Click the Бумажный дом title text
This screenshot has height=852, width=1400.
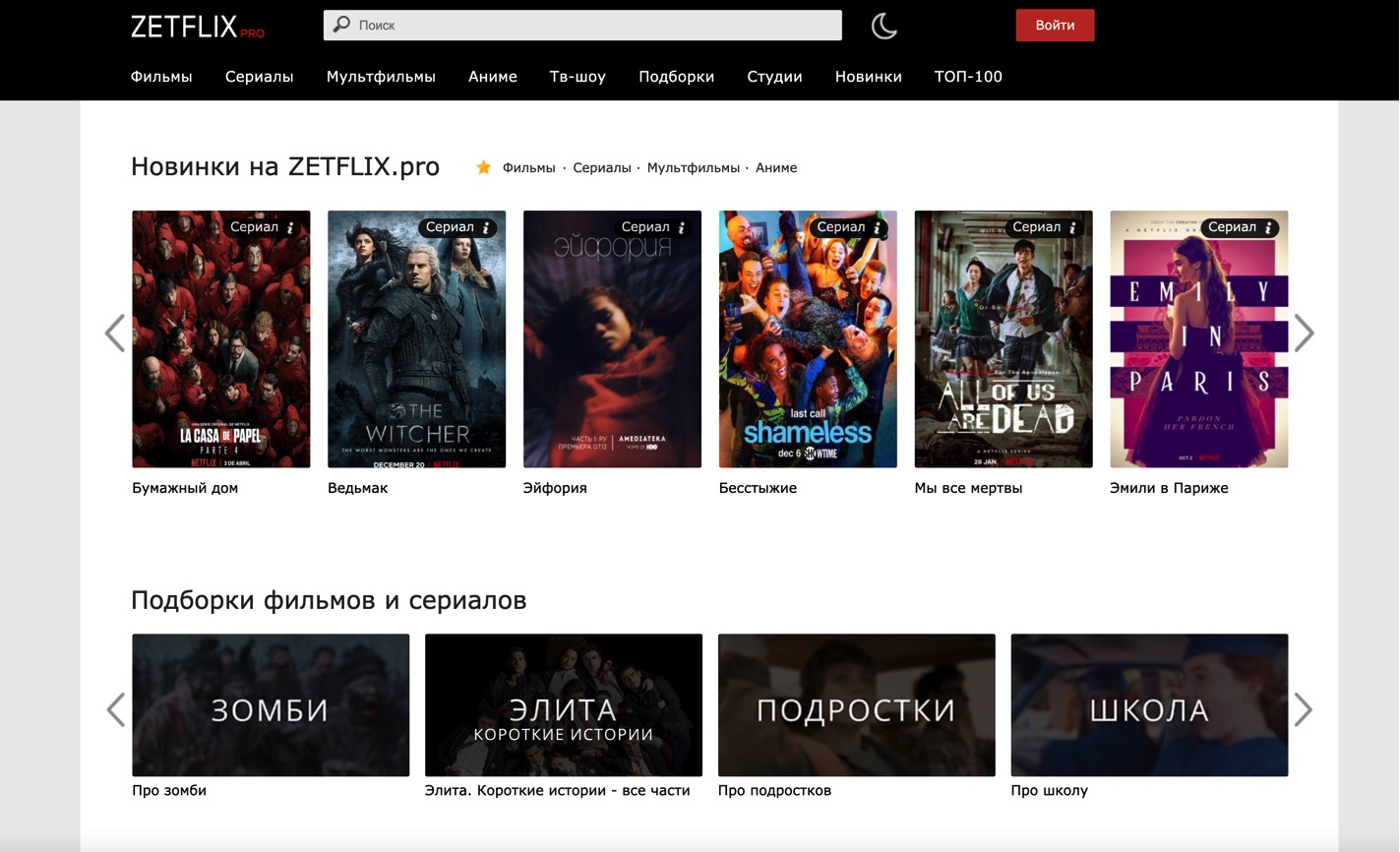tap(185, 488)
